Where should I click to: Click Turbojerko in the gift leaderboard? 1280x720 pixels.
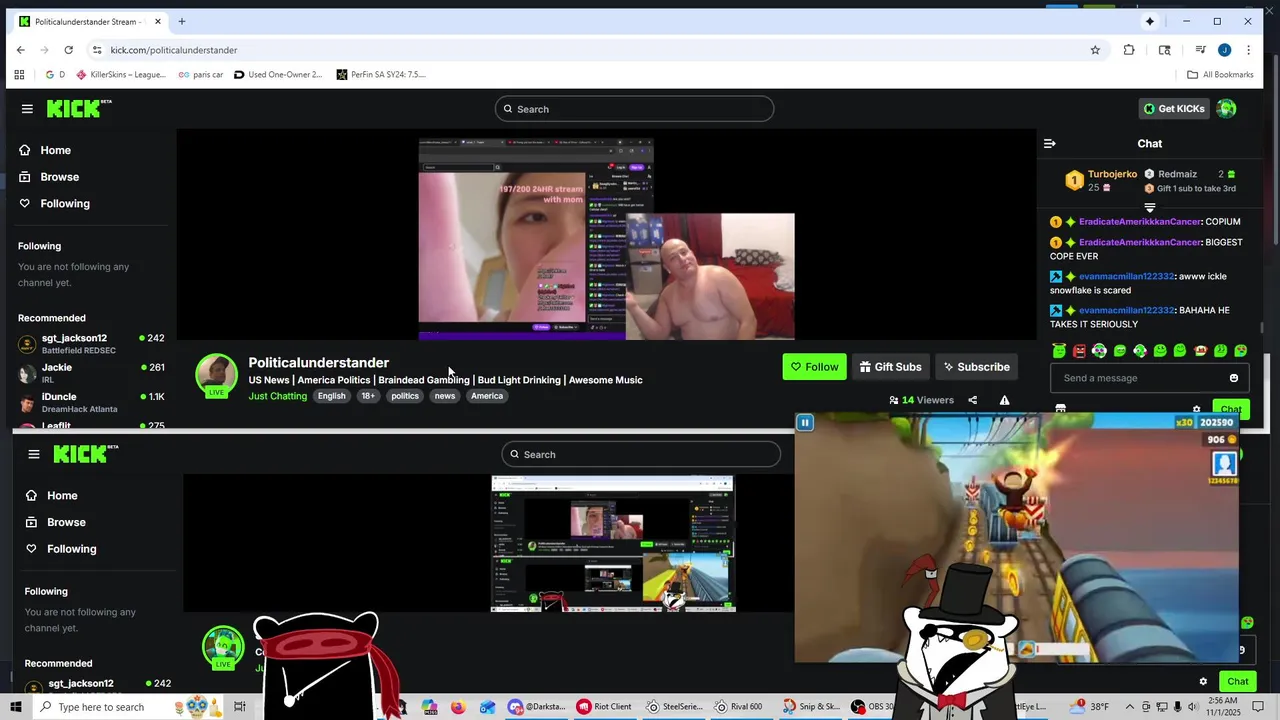click(1112, 174)
